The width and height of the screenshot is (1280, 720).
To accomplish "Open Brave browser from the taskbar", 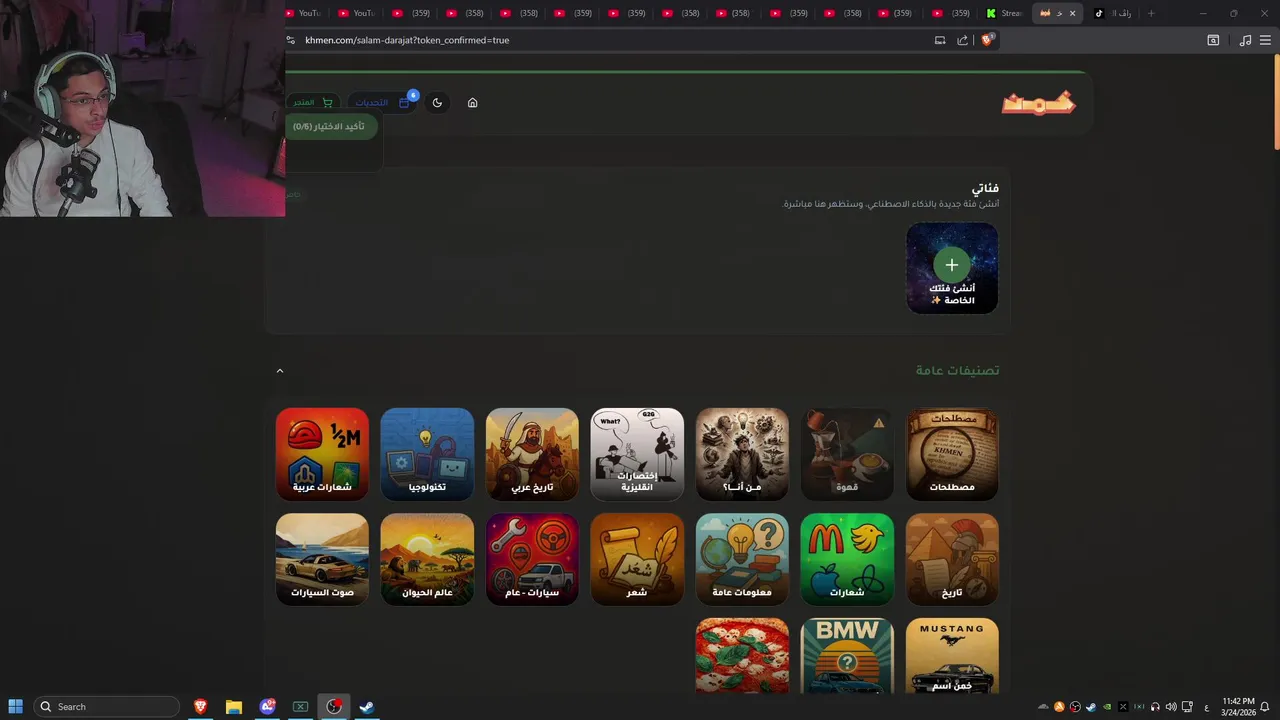I will [x=200, y=706].
